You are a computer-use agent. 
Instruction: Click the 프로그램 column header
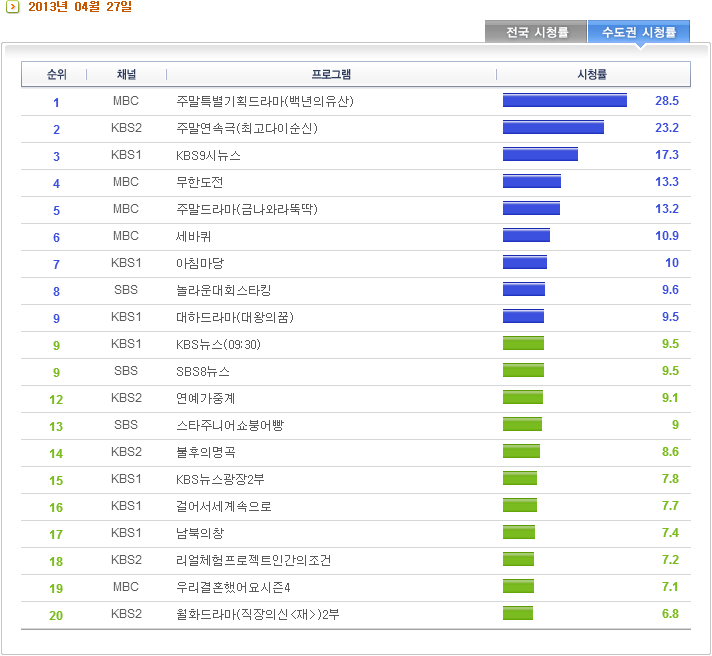pos(331,74)
